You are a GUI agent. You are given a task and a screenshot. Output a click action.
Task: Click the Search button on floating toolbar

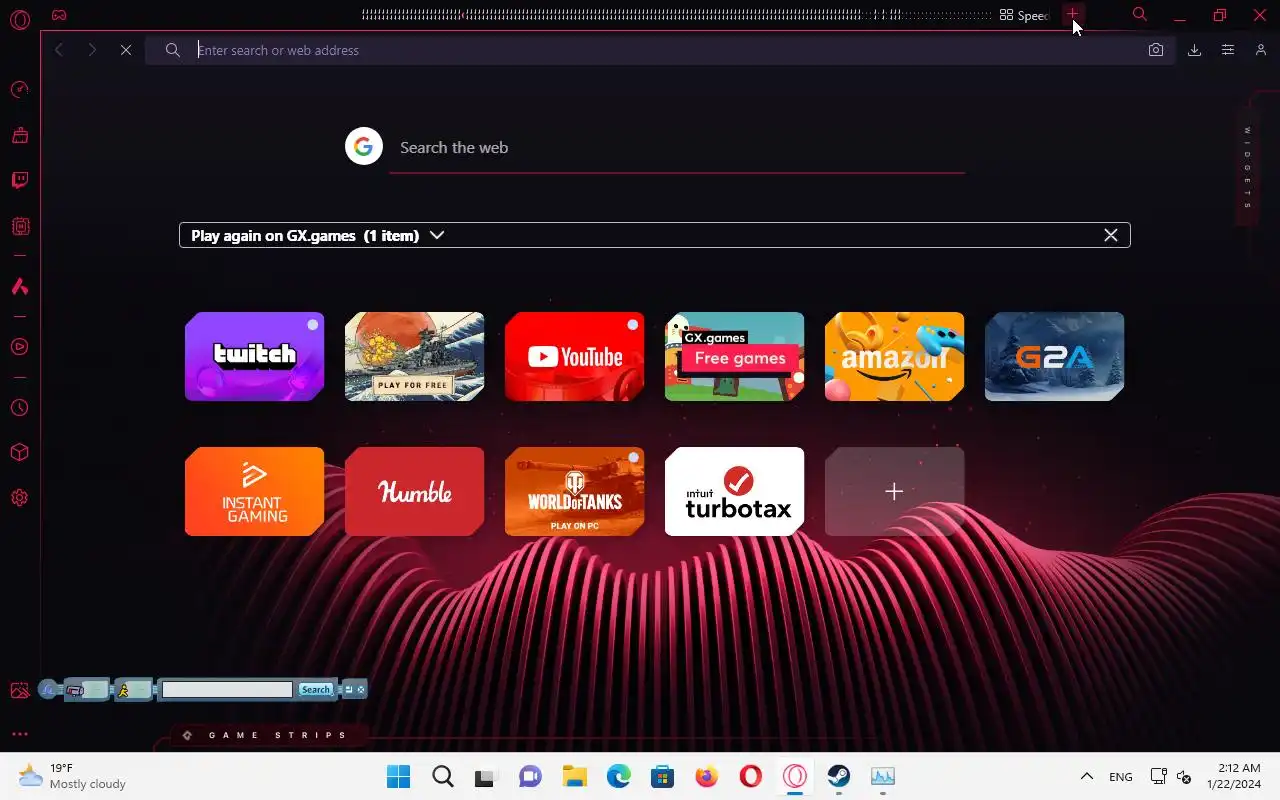(x=315, y=689)
